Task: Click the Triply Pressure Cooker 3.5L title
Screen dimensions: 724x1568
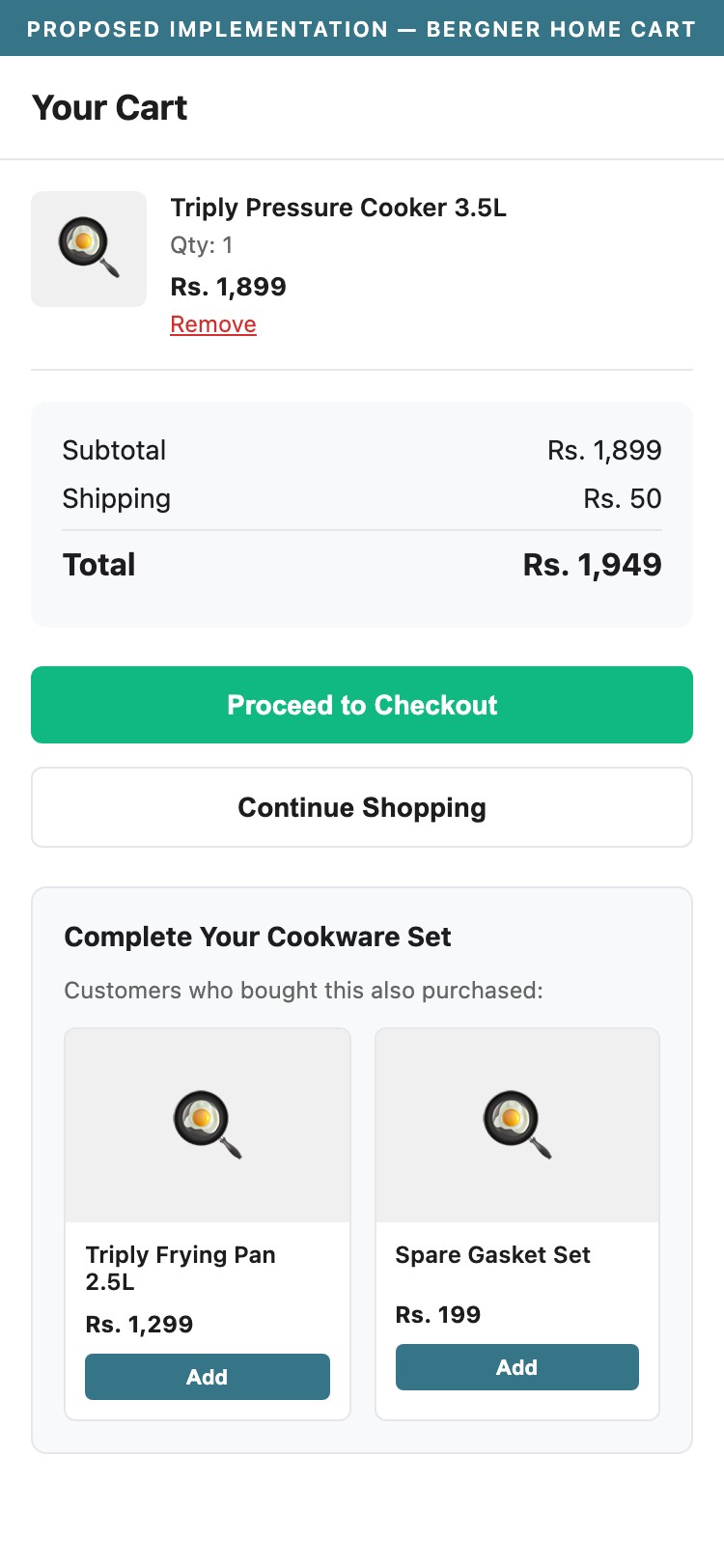Action: (338, 208)
